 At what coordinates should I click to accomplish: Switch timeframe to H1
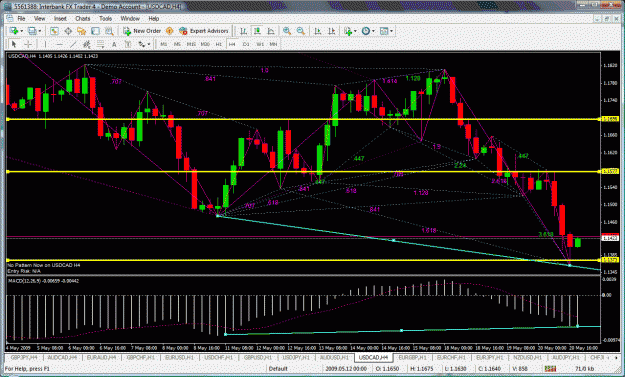pyautogui.click(x=218, y=44)
